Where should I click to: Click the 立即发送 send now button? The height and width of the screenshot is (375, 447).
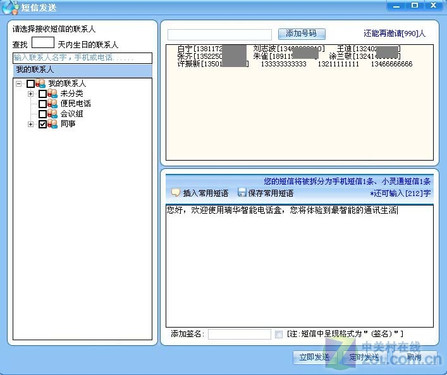click(x=314, y=357)
